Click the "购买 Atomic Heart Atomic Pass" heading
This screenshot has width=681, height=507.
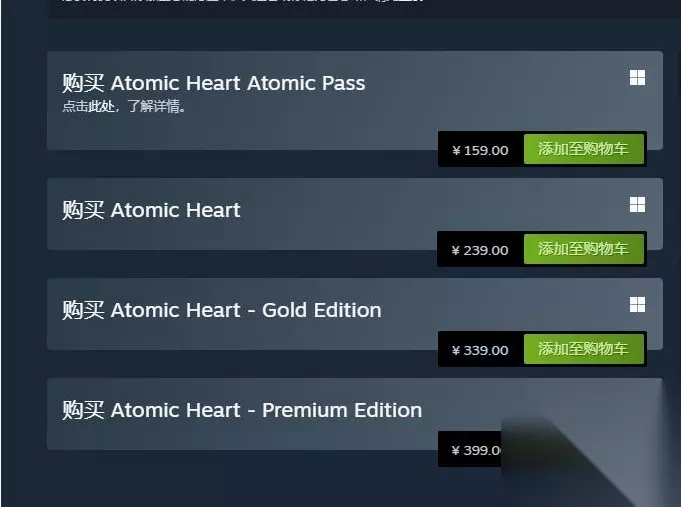[x=213, y=83]
